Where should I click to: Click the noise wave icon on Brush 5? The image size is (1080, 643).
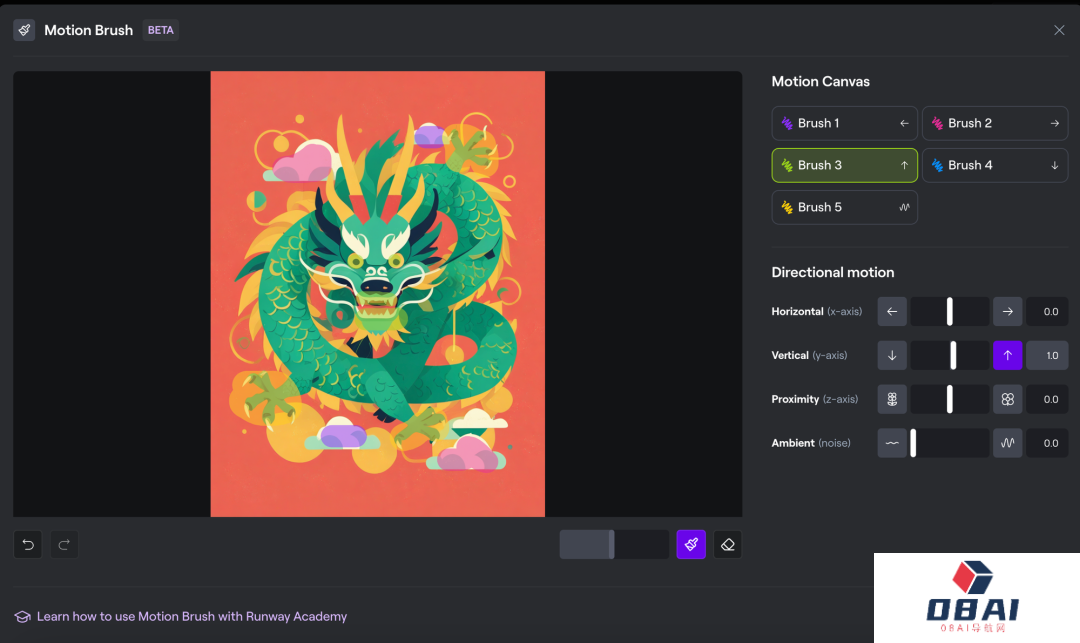tap(904, 207)
